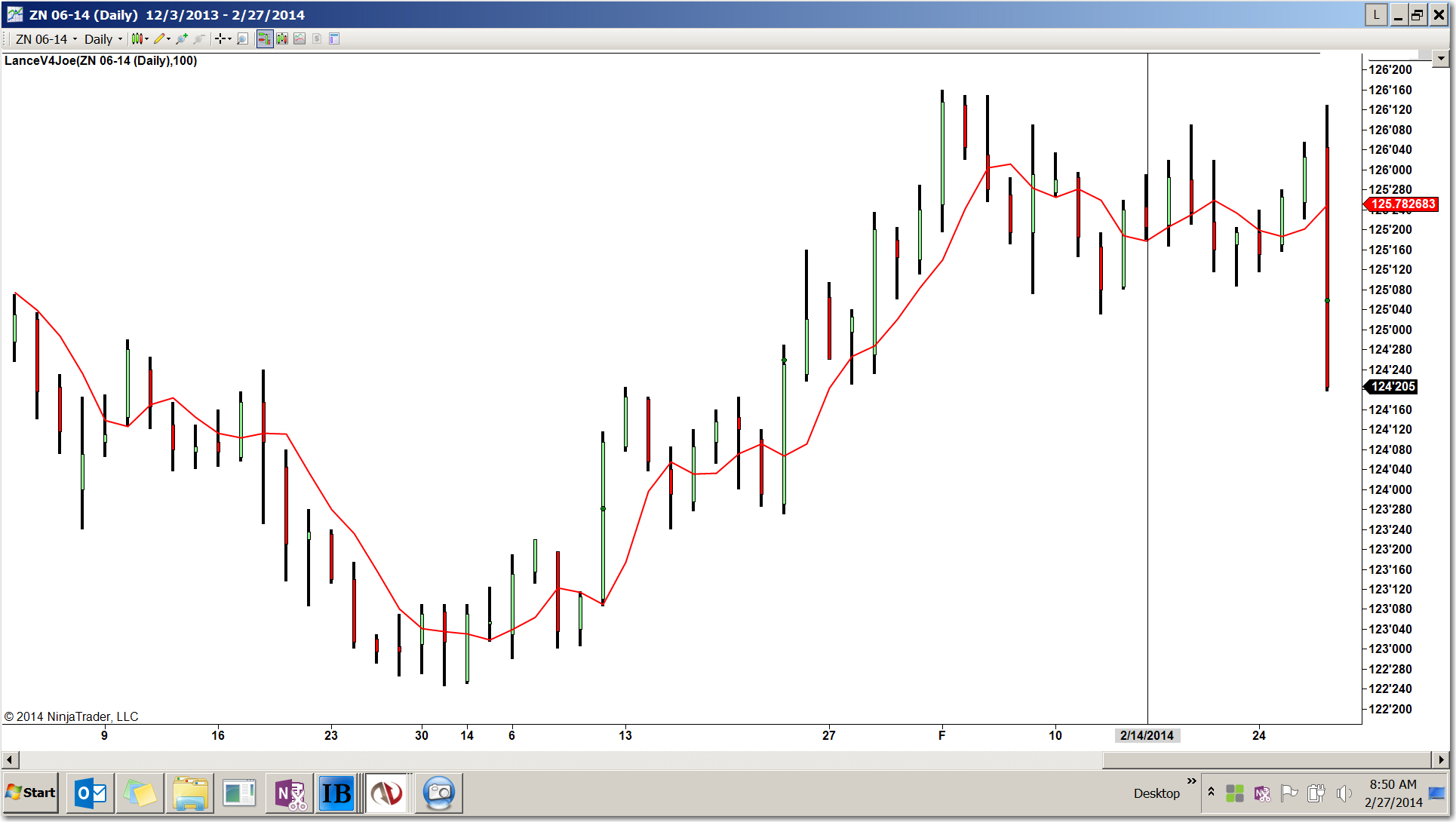Click the 2/14/2014 date marker label

coord(1147,735)
